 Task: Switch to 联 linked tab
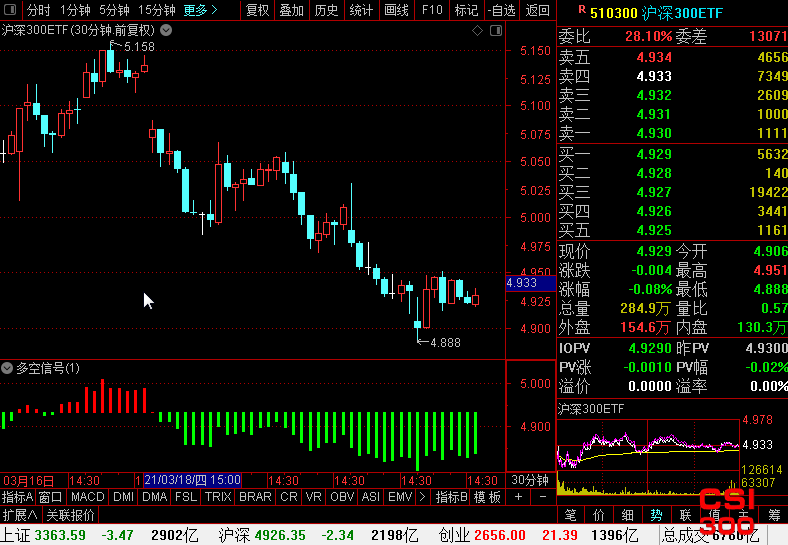[x=685, y=515]
